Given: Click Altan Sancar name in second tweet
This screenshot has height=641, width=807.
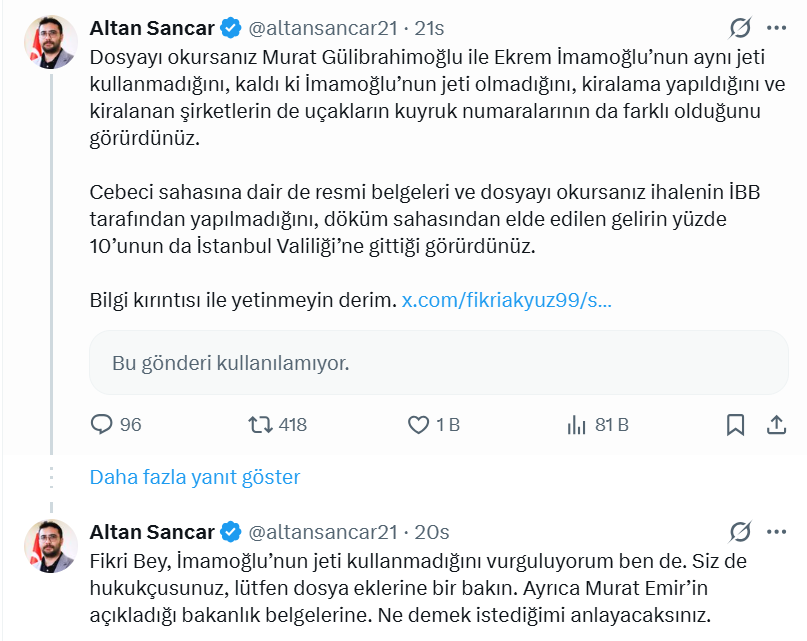Looking at the screenshot, I should 152,531.
